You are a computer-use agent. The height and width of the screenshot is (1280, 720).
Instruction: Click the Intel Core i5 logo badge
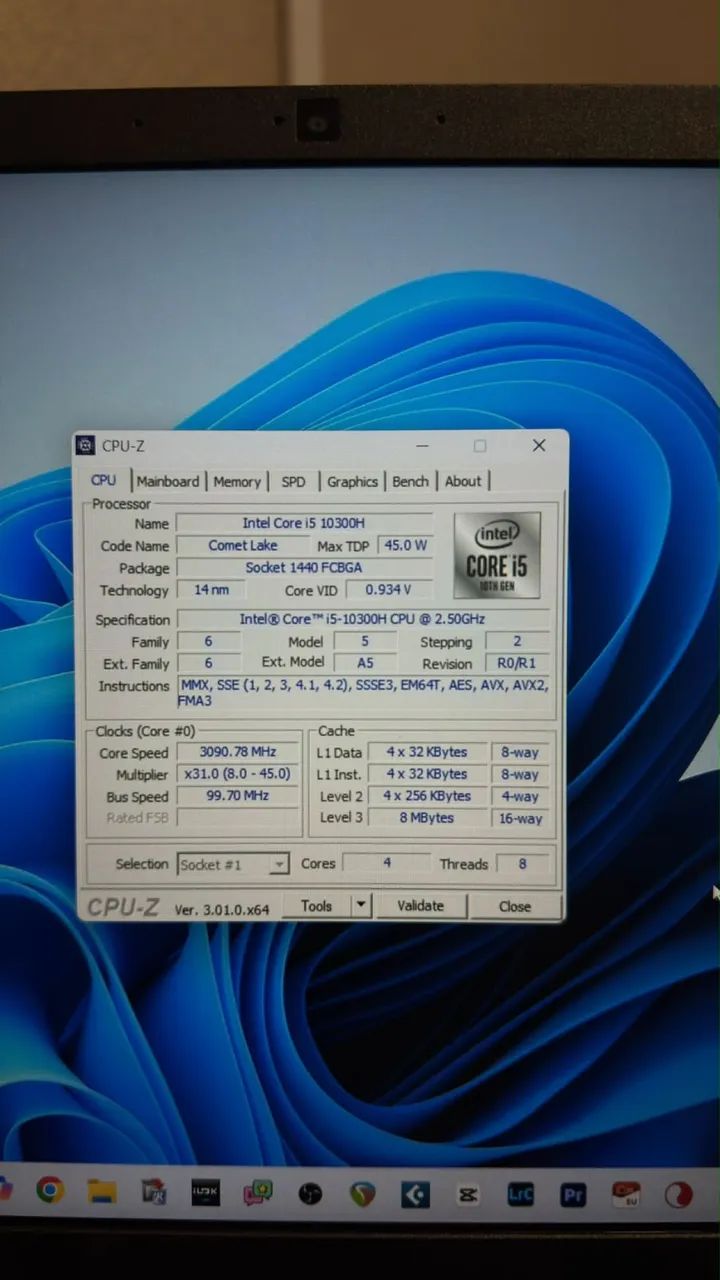coord(497,556)
